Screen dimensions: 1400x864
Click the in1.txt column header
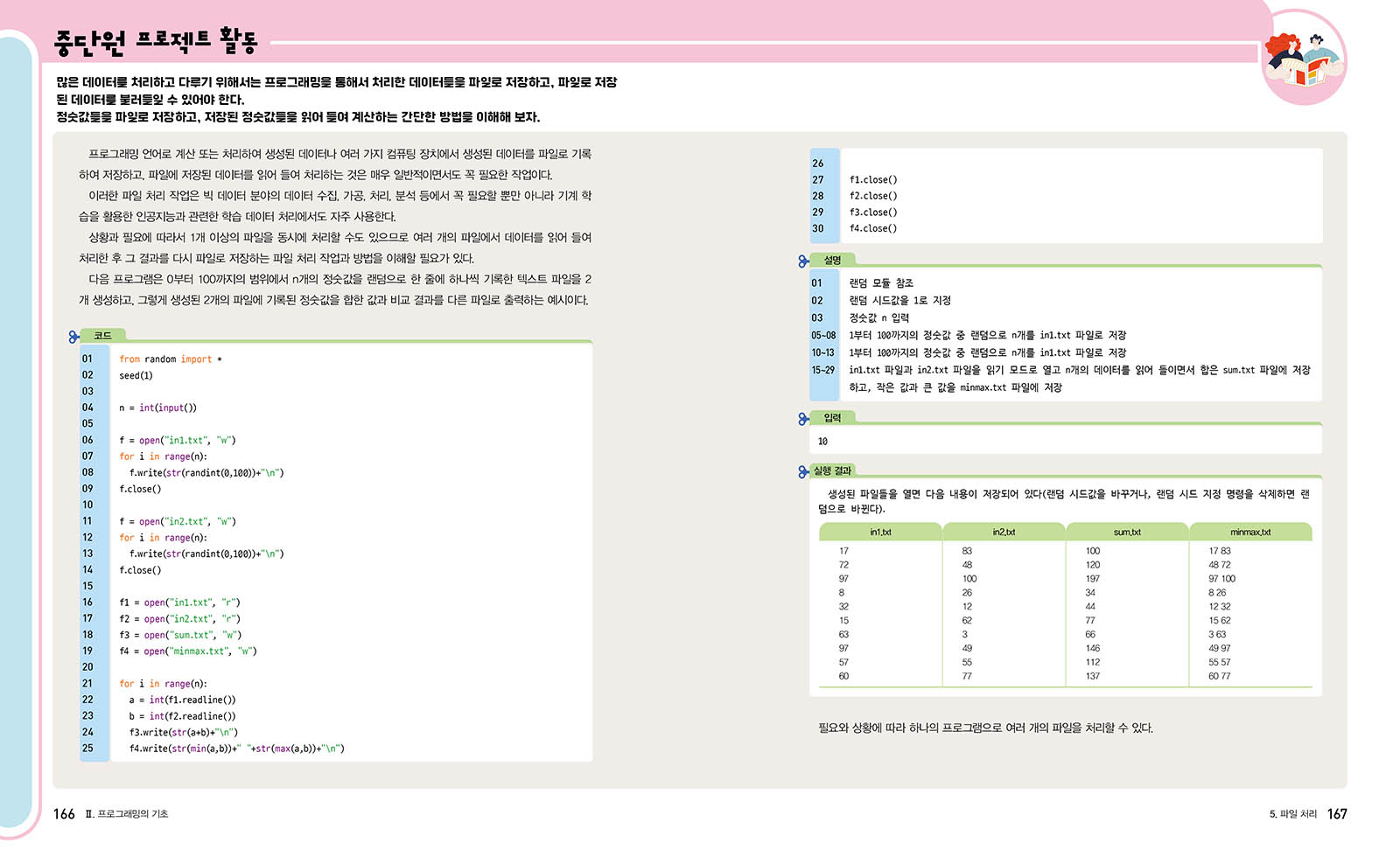(880, 532)
